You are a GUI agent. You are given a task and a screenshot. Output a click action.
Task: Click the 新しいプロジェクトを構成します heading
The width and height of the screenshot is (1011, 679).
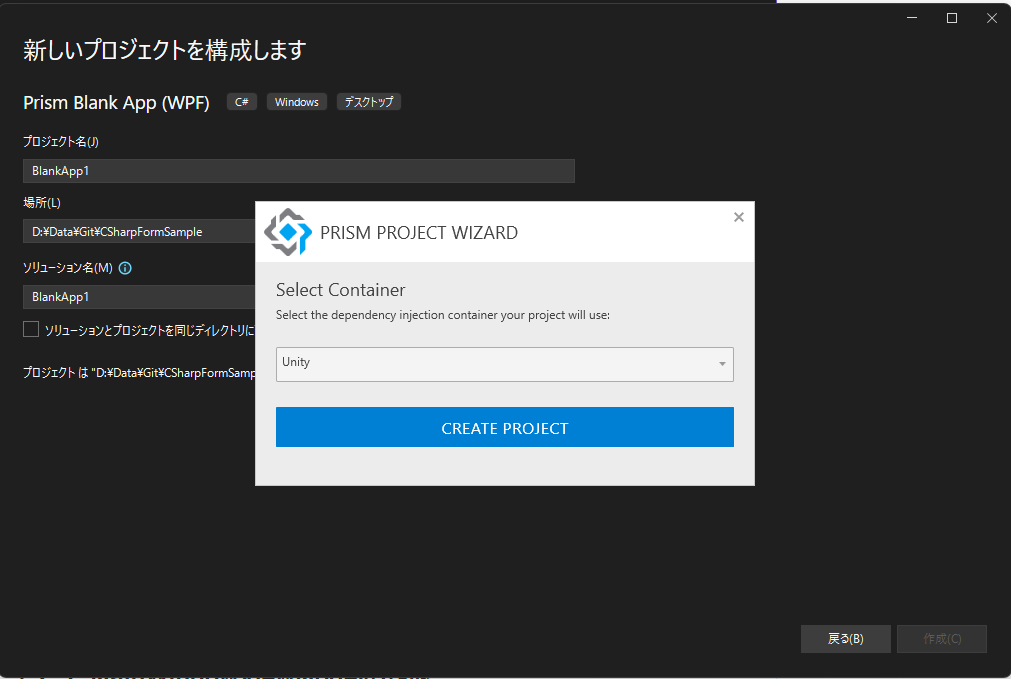point(164,50)
